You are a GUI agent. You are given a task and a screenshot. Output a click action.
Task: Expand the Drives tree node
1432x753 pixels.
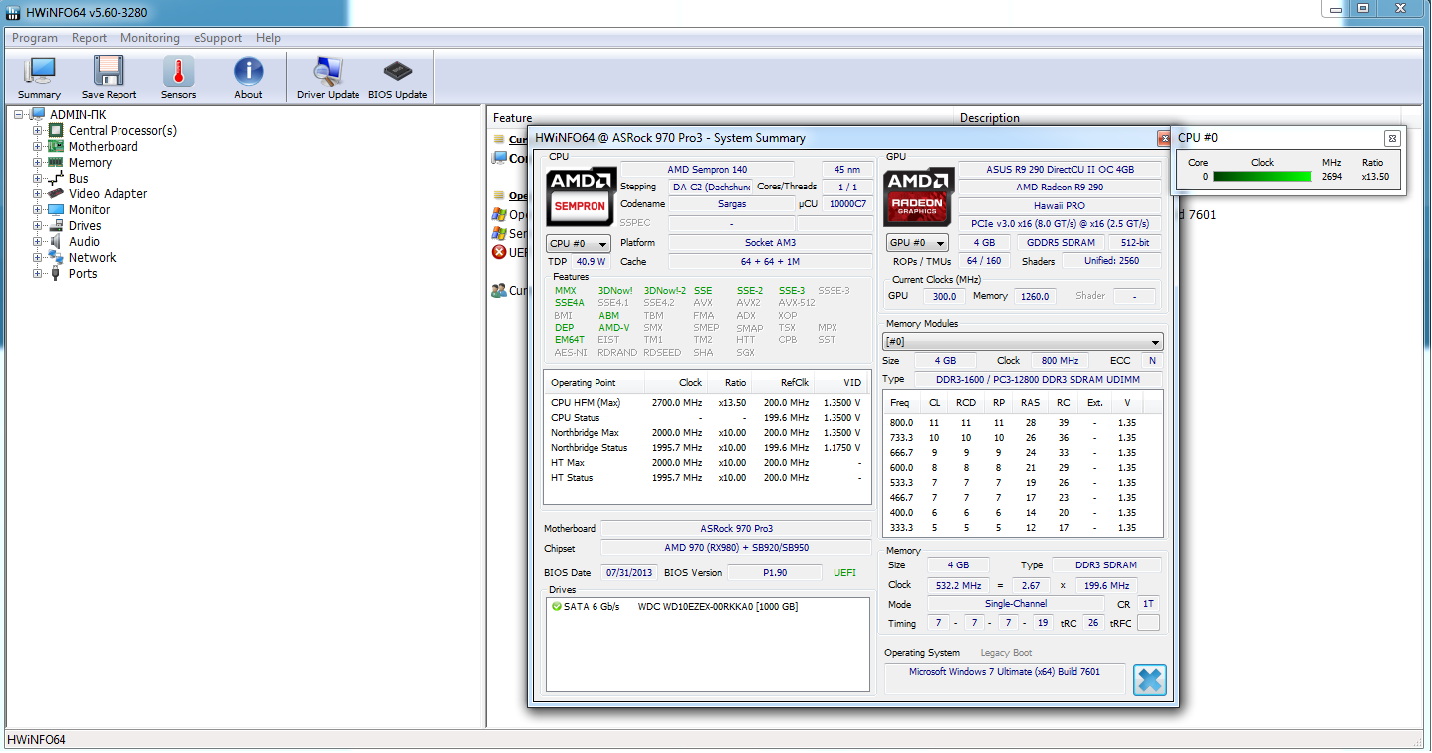pos(38,226)
